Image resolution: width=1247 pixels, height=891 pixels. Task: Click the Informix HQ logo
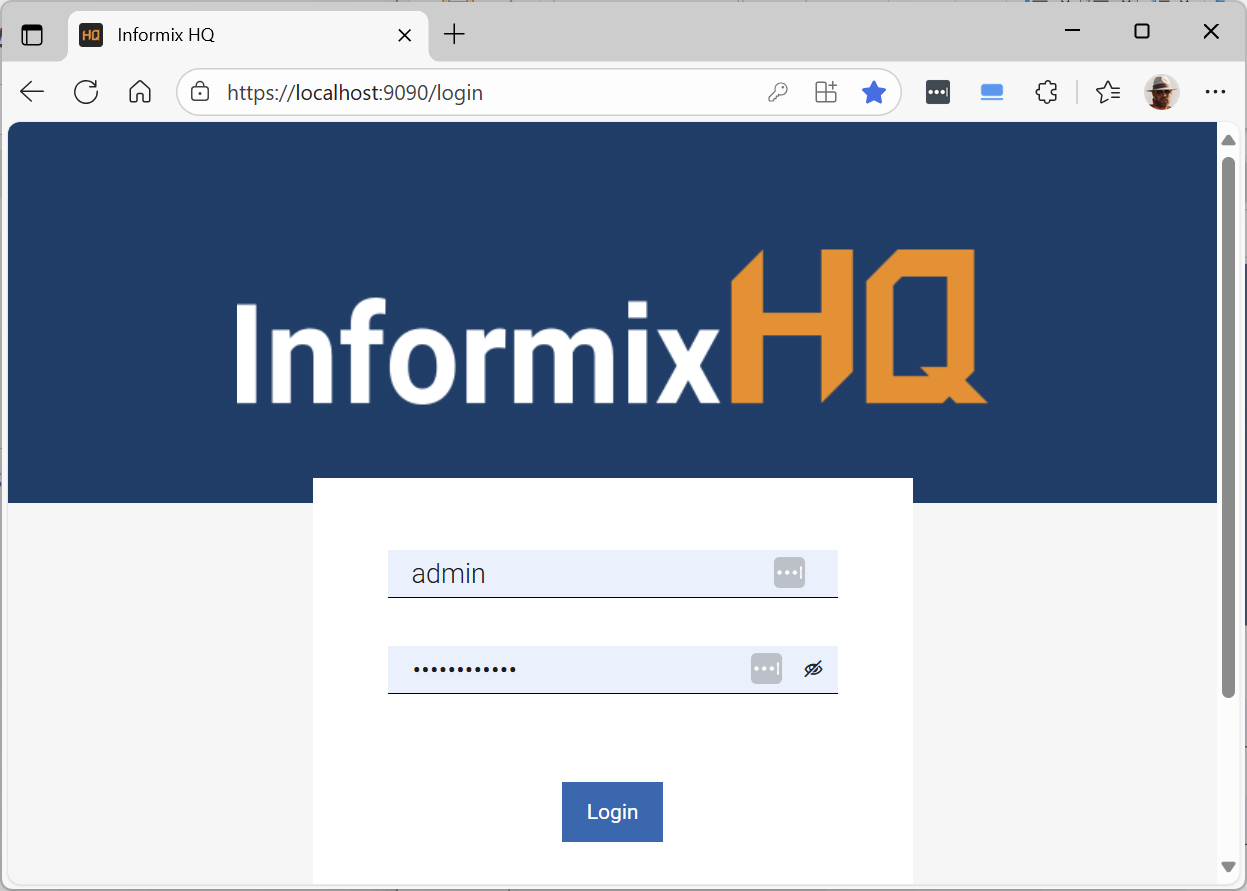(x=612, y=327)
